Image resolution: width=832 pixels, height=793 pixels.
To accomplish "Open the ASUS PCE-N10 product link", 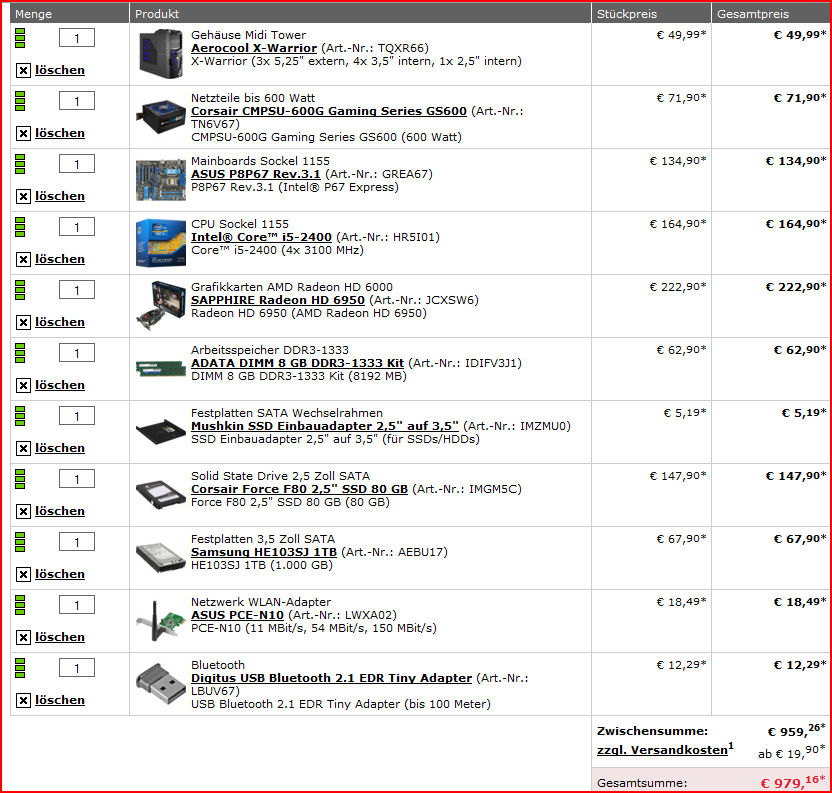I will [x=237, y=615].
